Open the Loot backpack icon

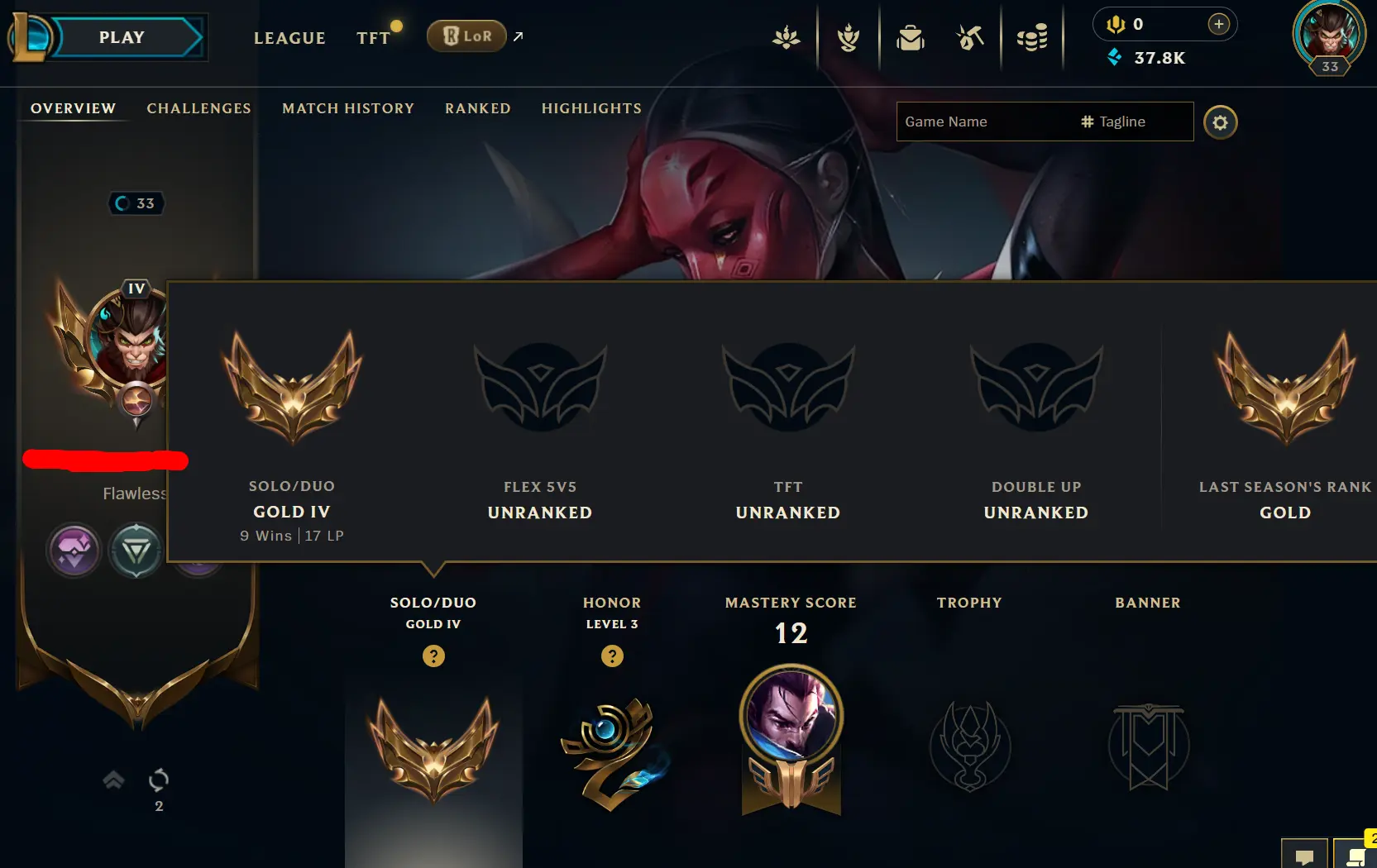coord(911,38)
